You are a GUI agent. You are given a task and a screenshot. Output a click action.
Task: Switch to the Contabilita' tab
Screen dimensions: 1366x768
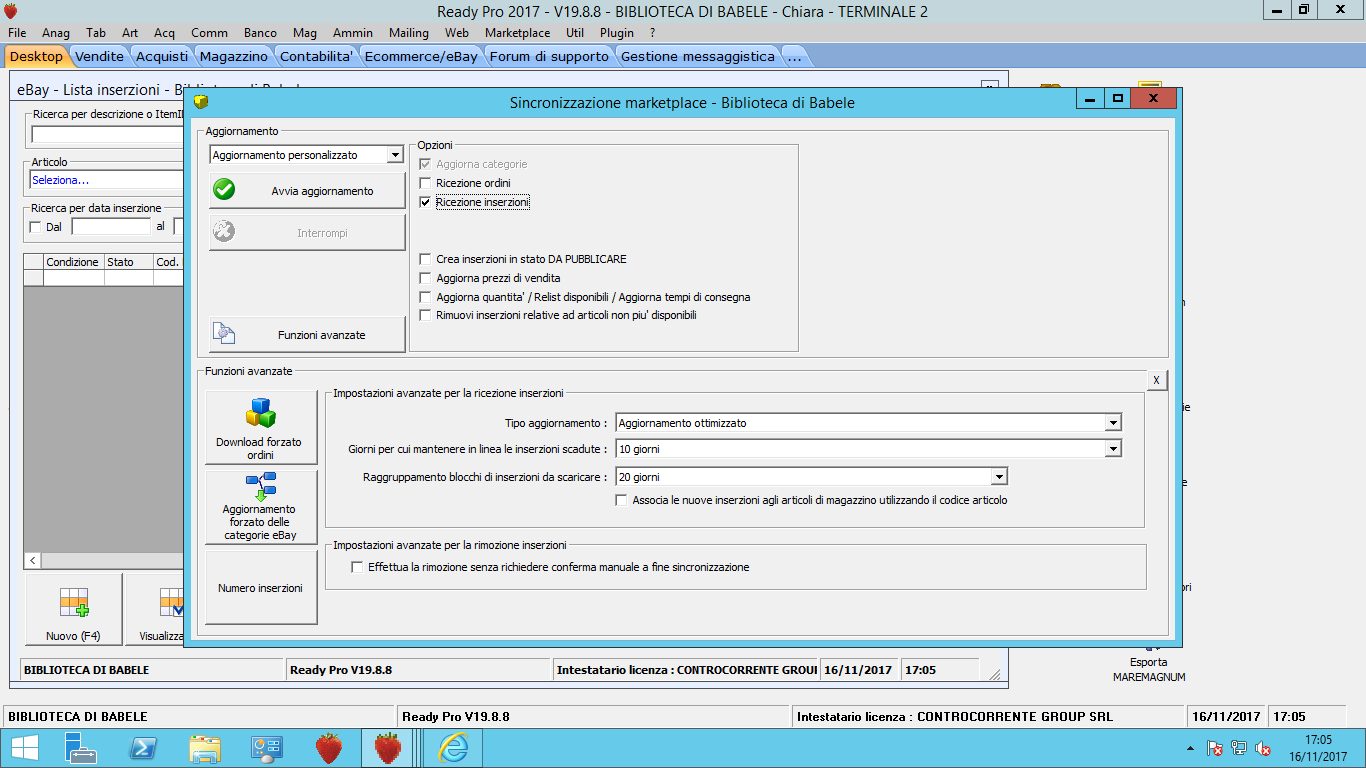point(316,57)
